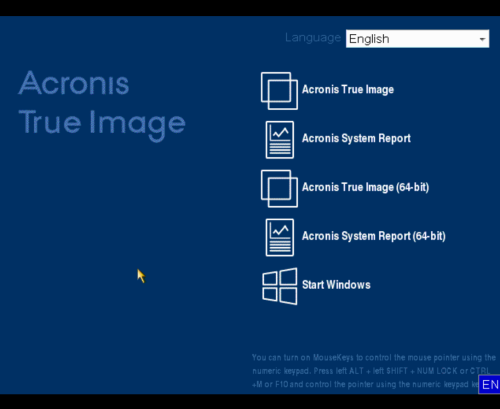The image size is (500, 409).
Task: Launch Acronis True Image (64-bit) label
Action: click(365, 187)
